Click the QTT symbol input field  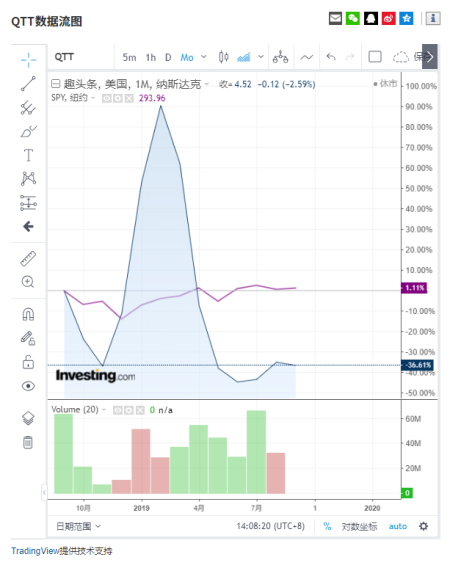tap(82, 57)
